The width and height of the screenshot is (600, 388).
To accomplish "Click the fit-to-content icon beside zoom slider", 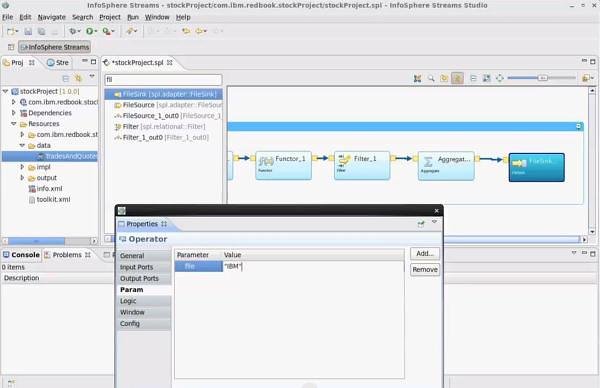I will pyautogui.click(x=500, y=78).
